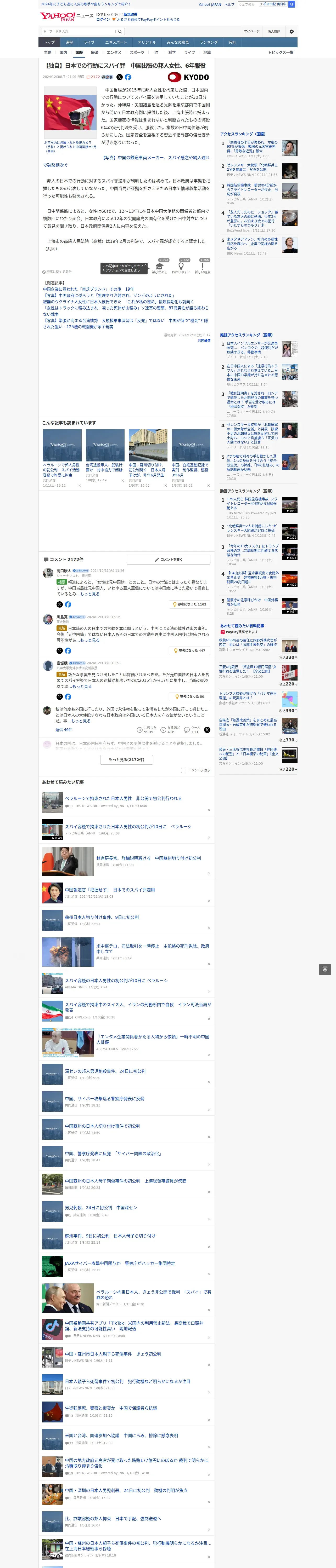
Task: Open 川島真 commenter avatar
Action: 48,619
